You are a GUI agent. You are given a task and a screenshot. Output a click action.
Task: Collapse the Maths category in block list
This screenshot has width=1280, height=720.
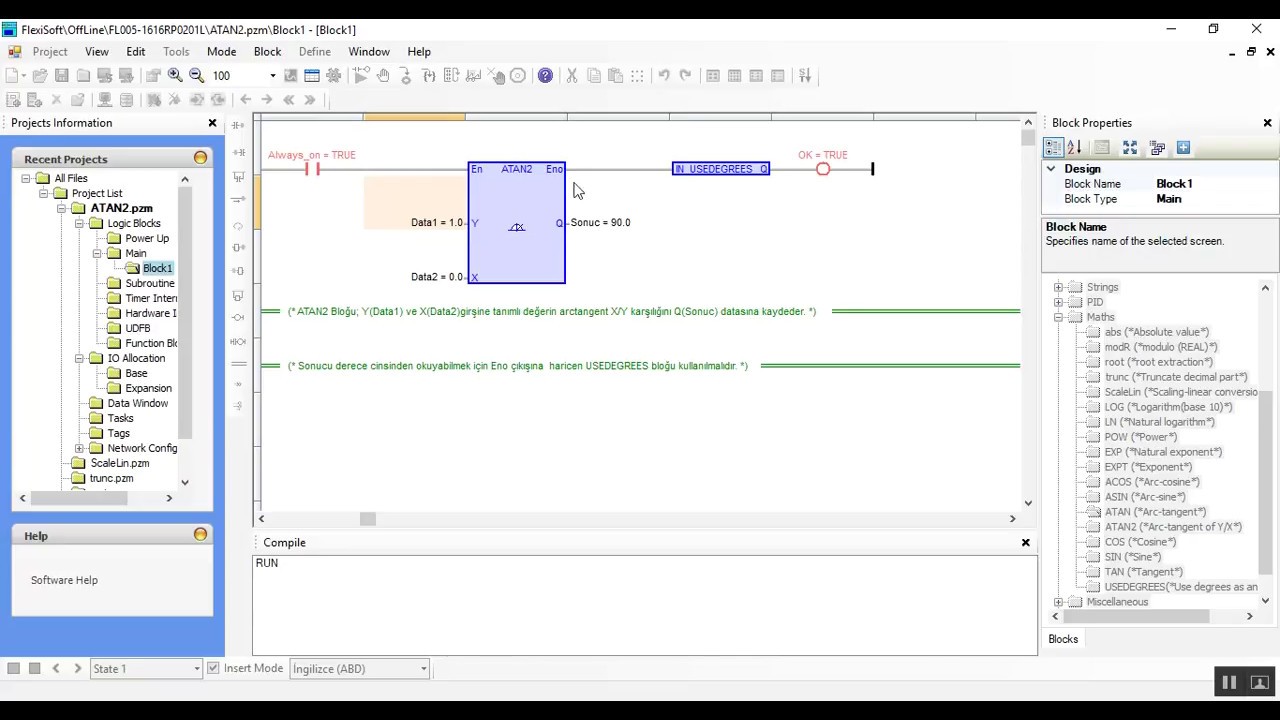[1058, 317]
